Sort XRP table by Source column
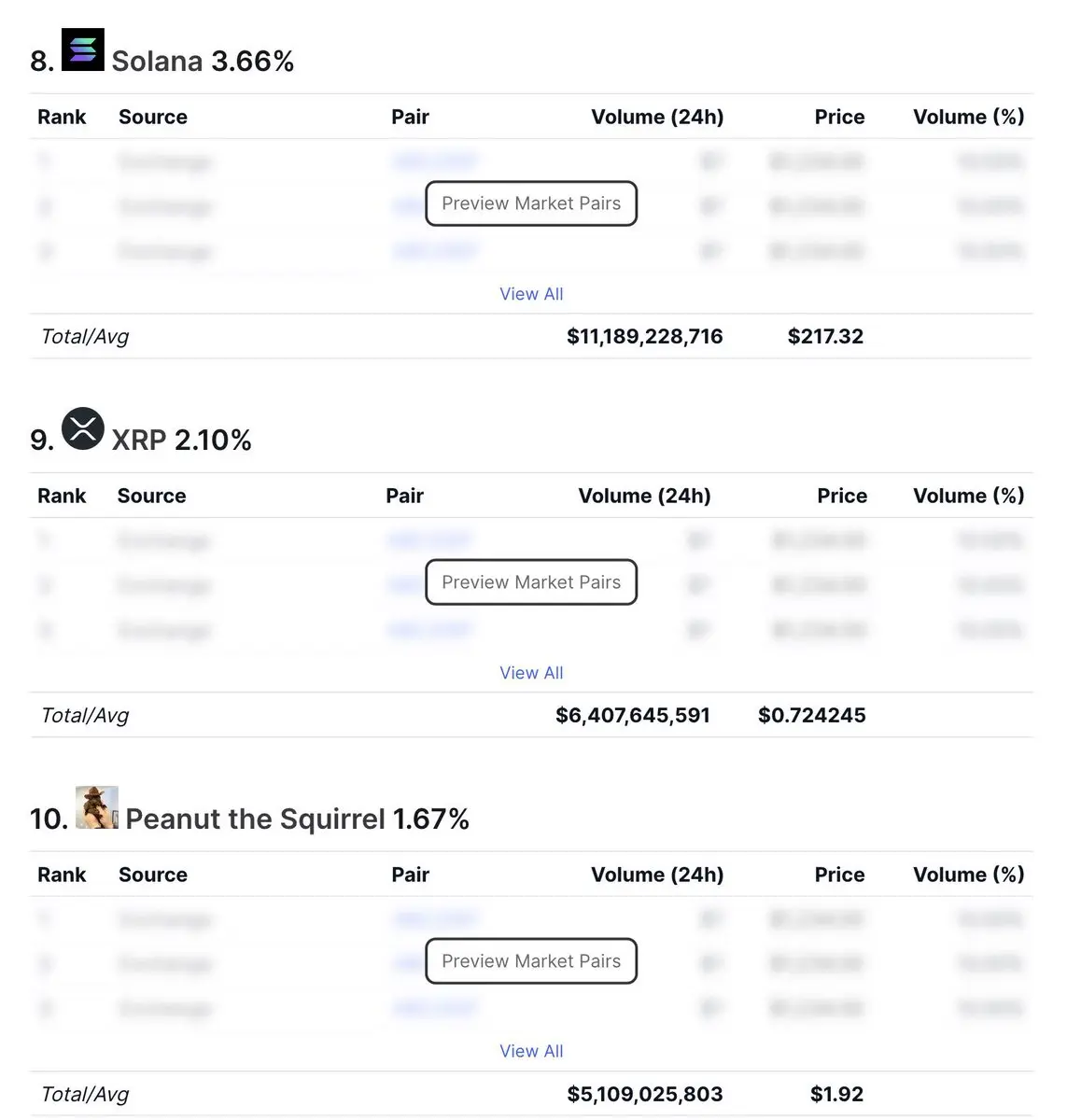The width and height of the screenshot is (1067, 1120). pyautogui.click(x=151, y=497)
